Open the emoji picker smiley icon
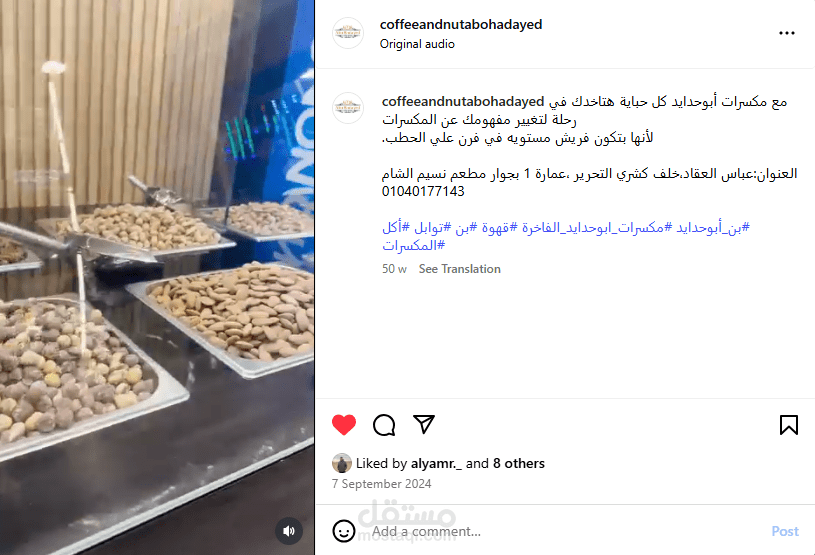The image size is (815, 555). (x=344, y=531)
